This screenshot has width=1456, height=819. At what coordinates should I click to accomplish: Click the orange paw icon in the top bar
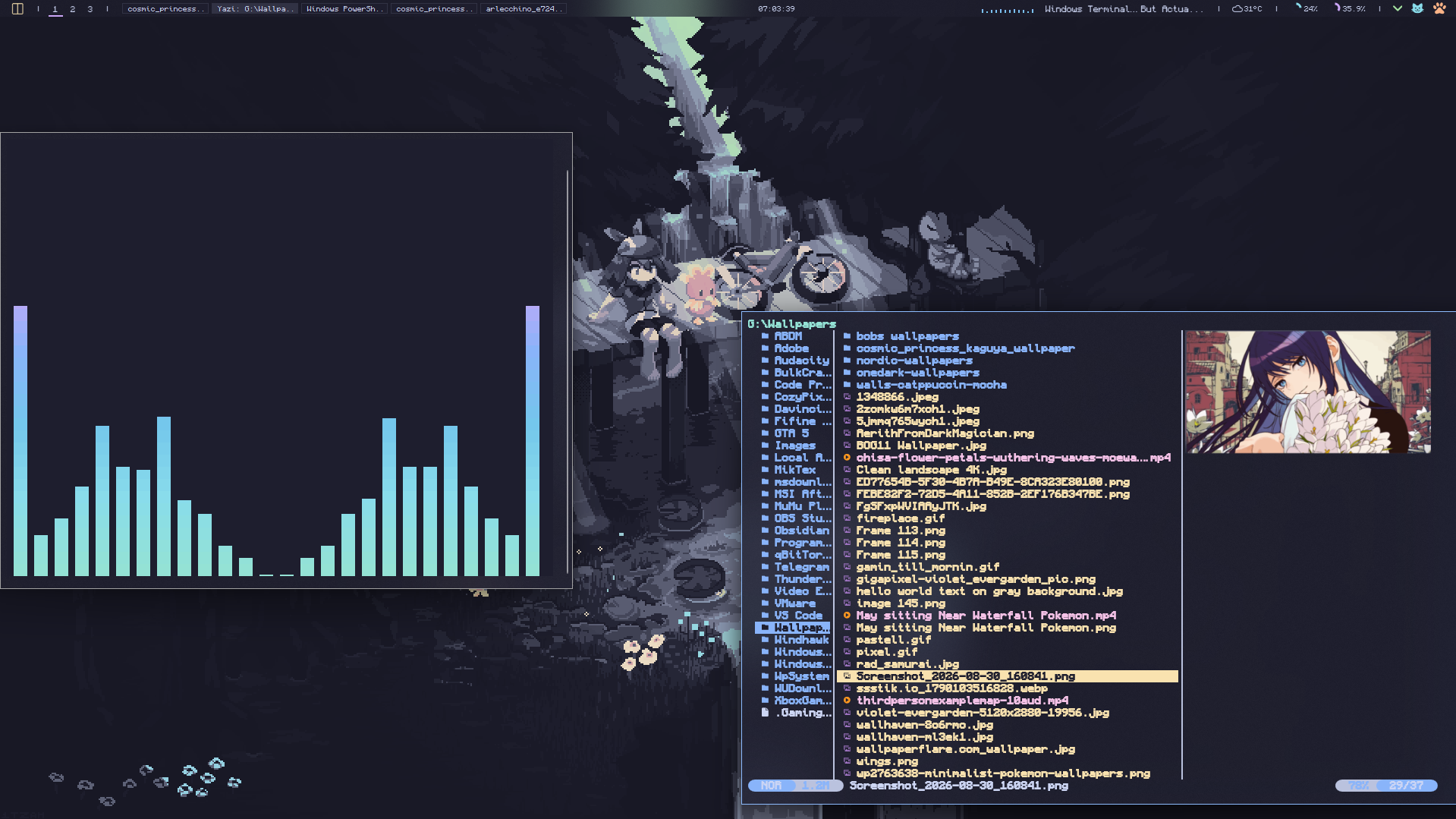(1439, 8)
